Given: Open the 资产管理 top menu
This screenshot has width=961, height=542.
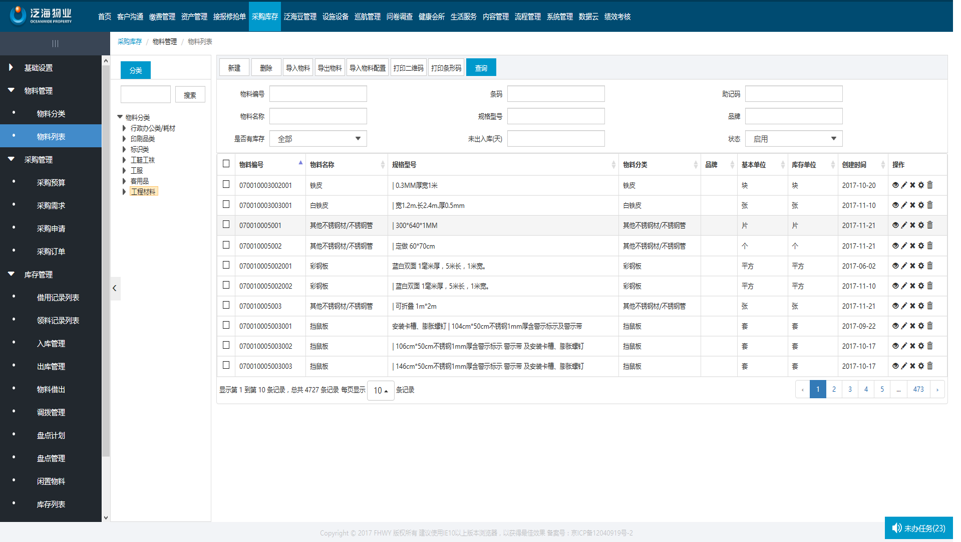Looking at the screenshot, I should (x=194, y=17).
